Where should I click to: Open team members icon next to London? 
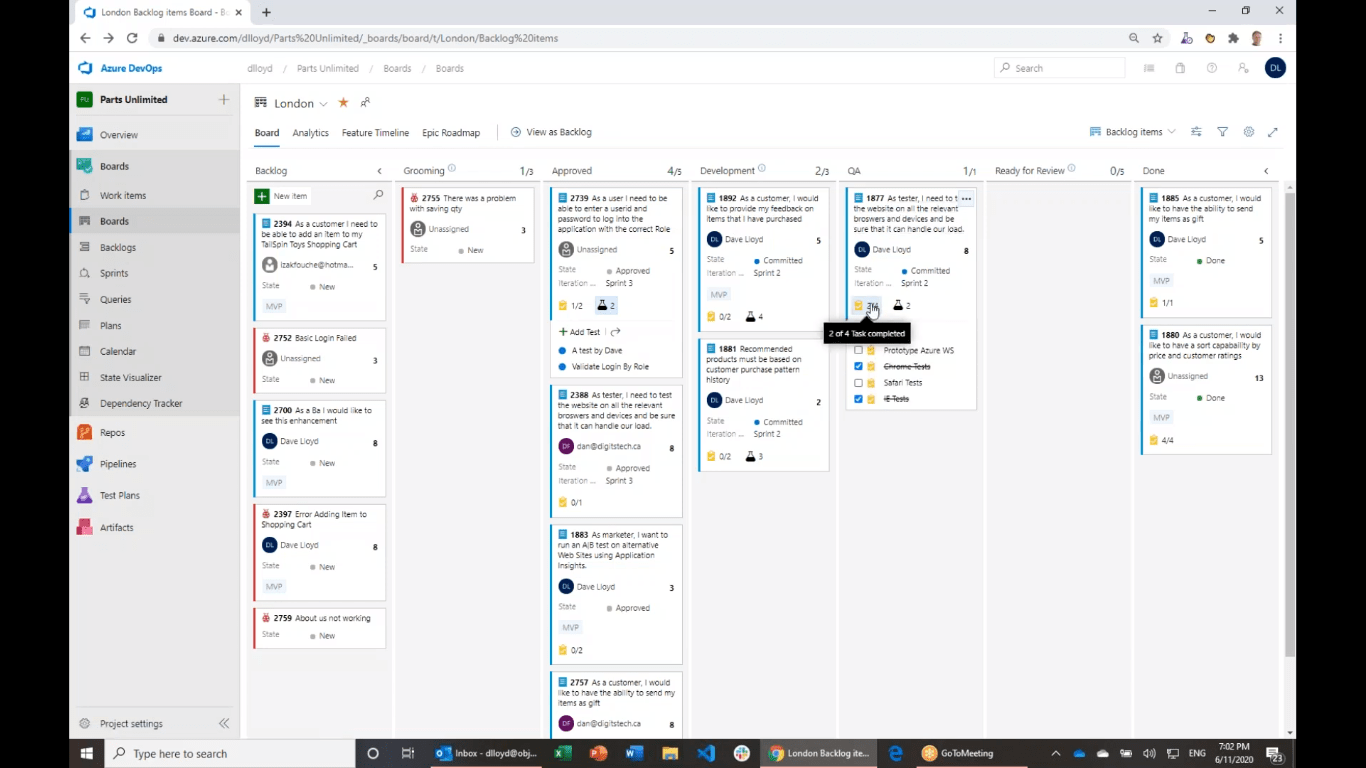(x=365, y=103)
